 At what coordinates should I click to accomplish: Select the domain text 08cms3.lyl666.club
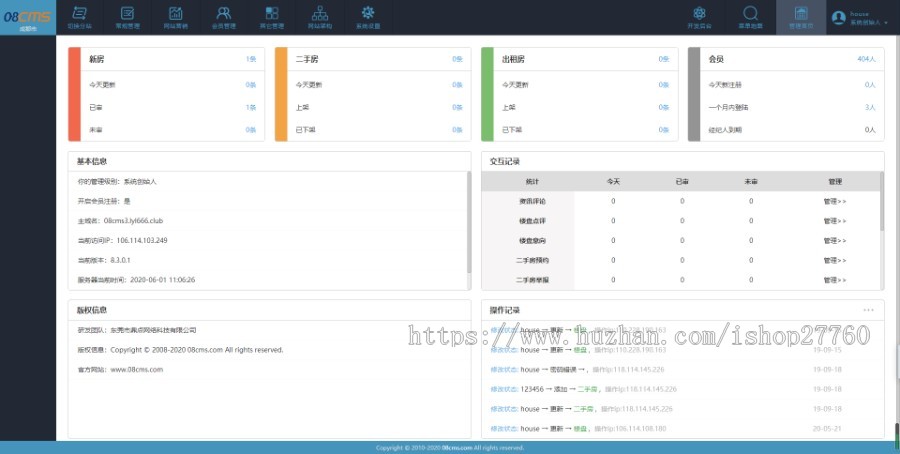(134, 221)
